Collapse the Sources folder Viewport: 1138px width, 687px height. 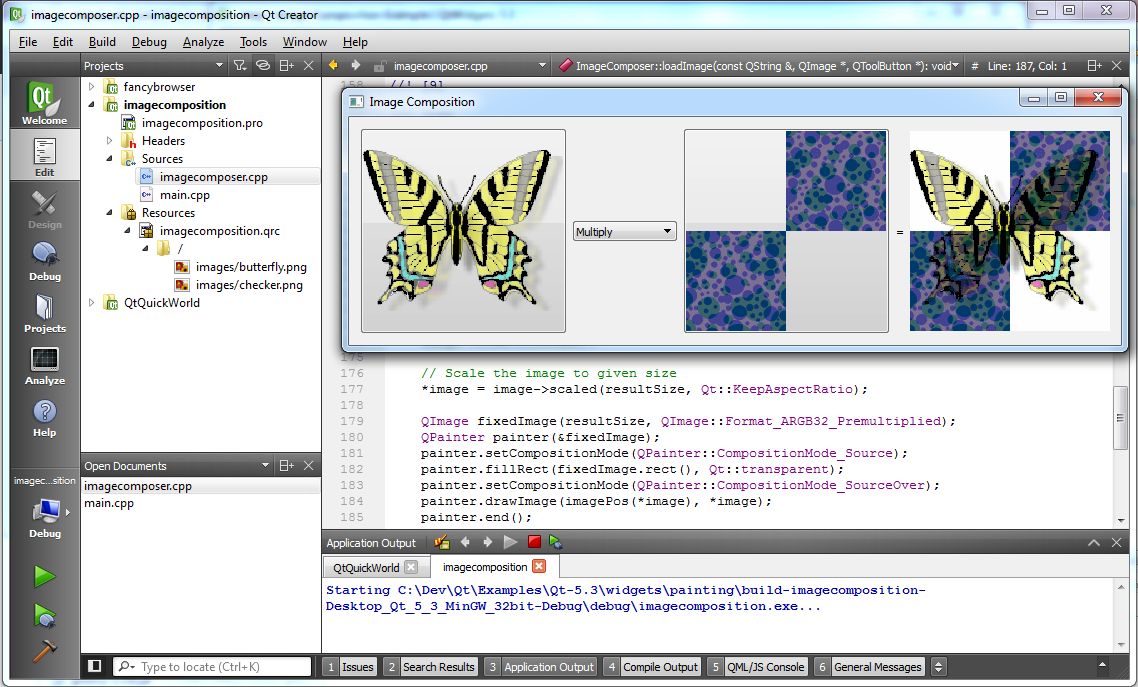point(110,158)
